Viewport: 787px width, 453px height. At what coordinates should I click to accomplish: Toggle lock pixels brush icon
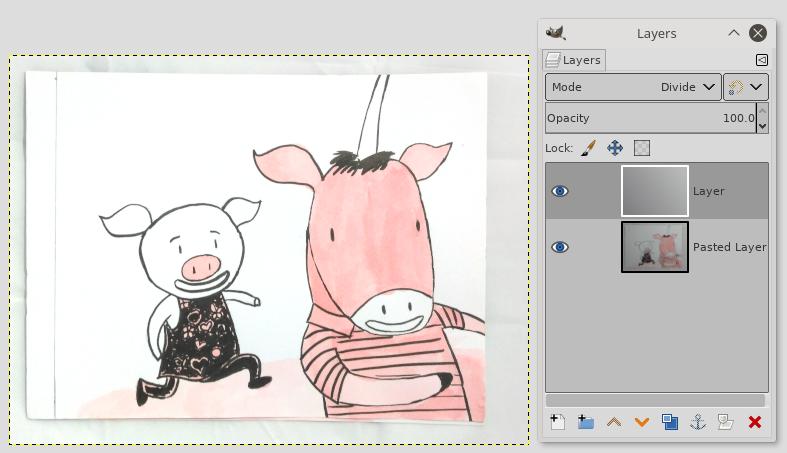pyautogui.click(x=588, y=148)
